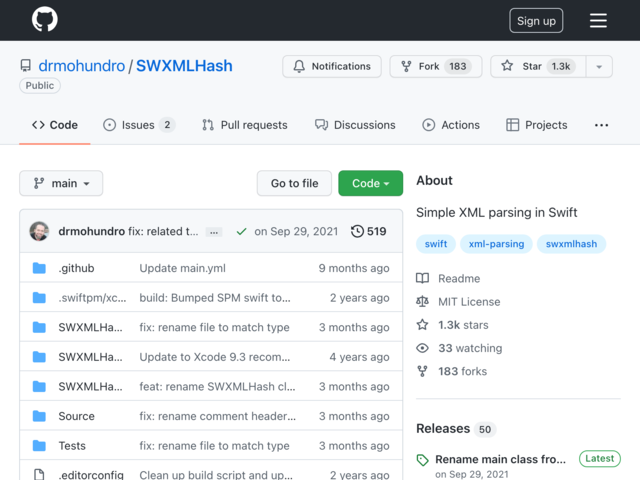Click the fork count 183 badge
Screen dimensions: 640x480
coord(458,66)
